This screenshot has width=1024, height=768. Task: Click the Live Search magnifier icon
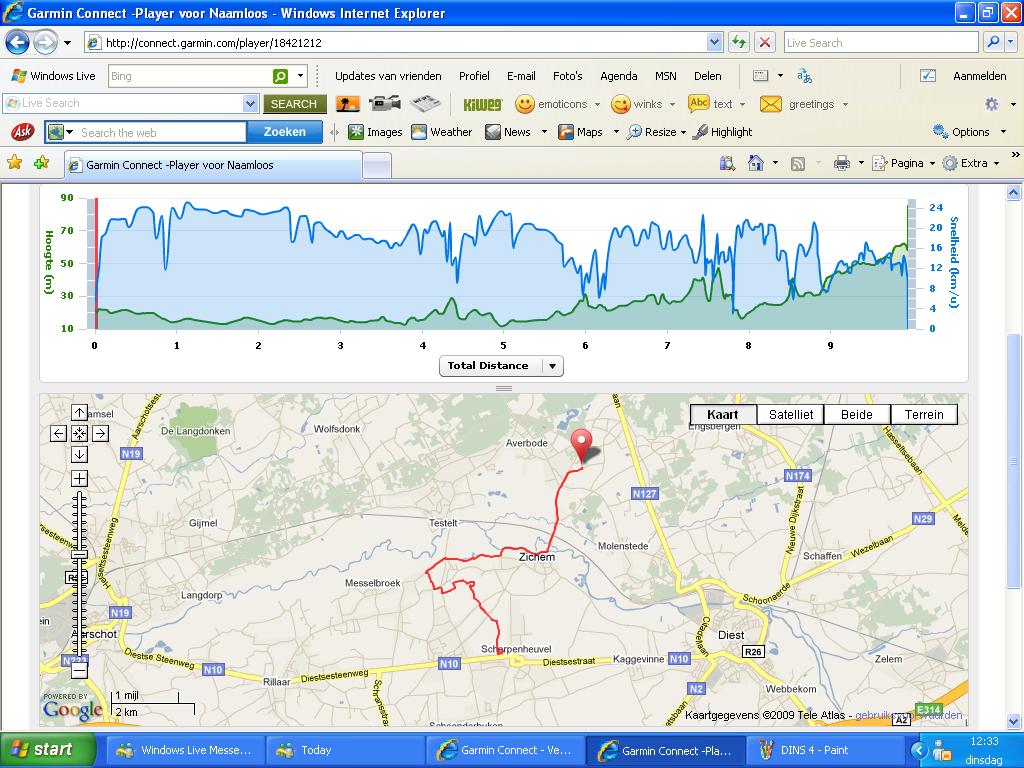pyautogui.click(x=993, y=42)
